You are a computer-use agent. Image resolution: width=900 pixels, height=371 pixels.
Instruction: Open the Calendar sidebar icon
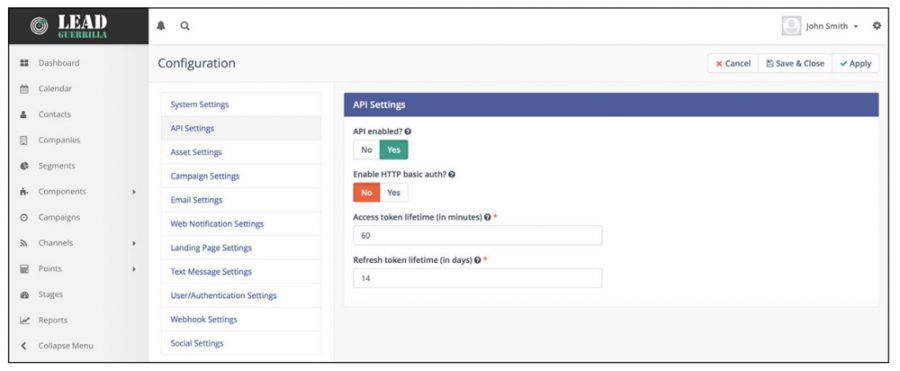[24, 89]
